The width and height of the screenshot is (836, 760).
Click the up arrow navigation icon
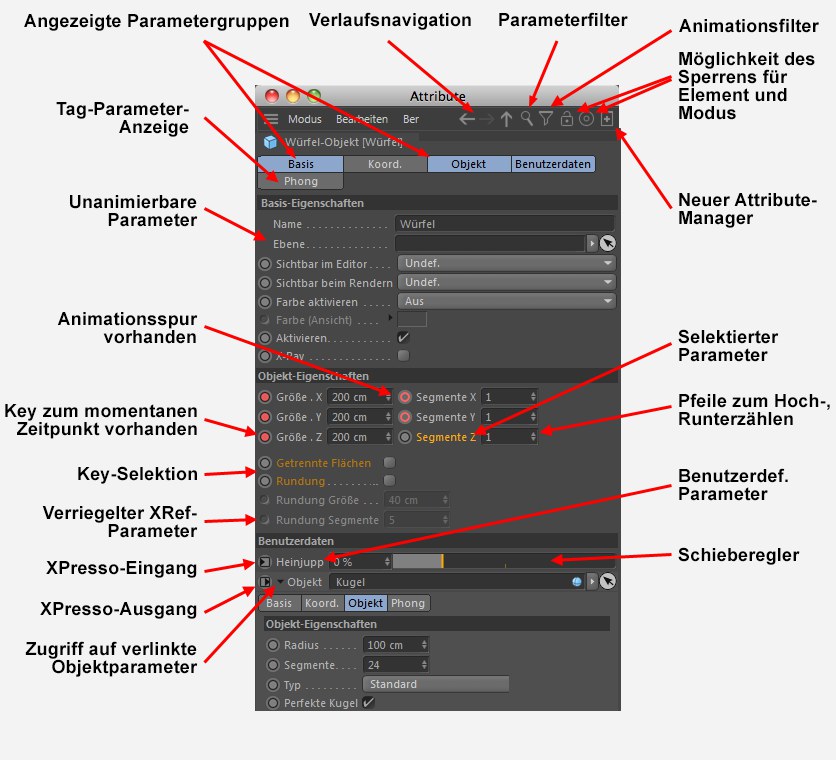pyautogui.click(x=506, y=119)
